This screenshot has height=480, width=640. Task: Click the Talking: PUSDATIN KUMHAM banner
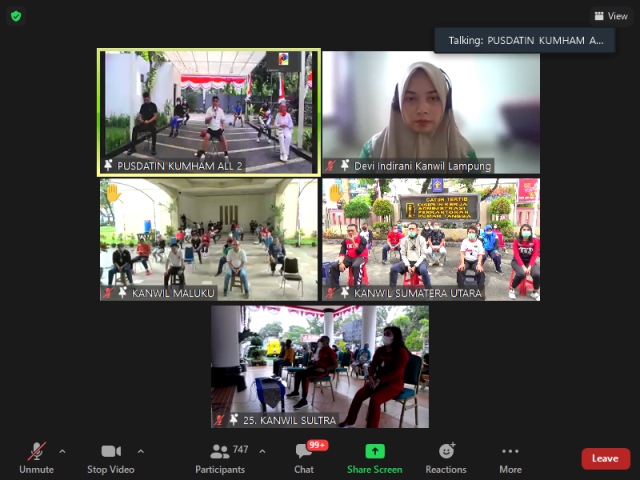(x=524, y=40)
